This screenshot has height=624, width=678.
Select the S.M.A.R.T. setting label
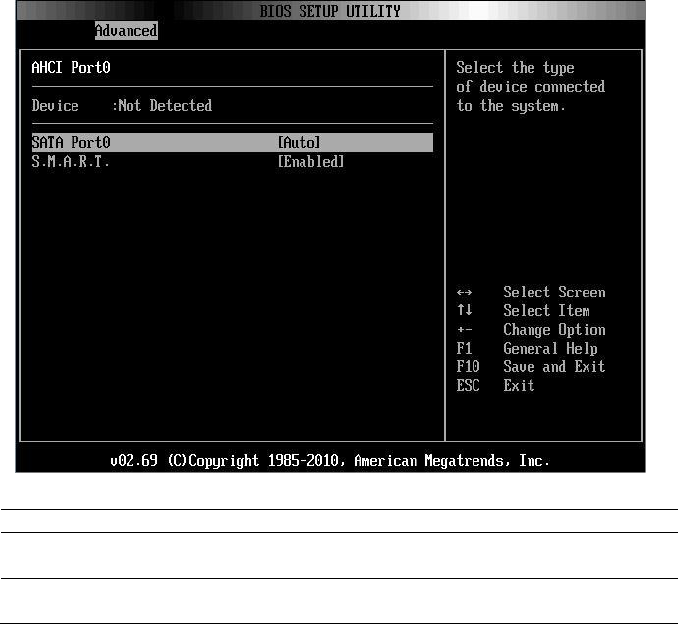coord(70,161)
